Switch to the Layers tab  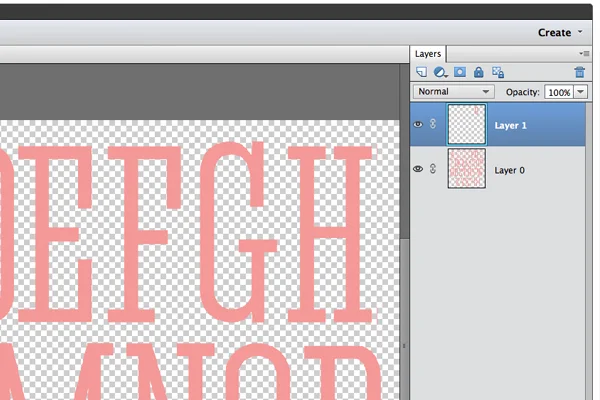tap(428, 54)
